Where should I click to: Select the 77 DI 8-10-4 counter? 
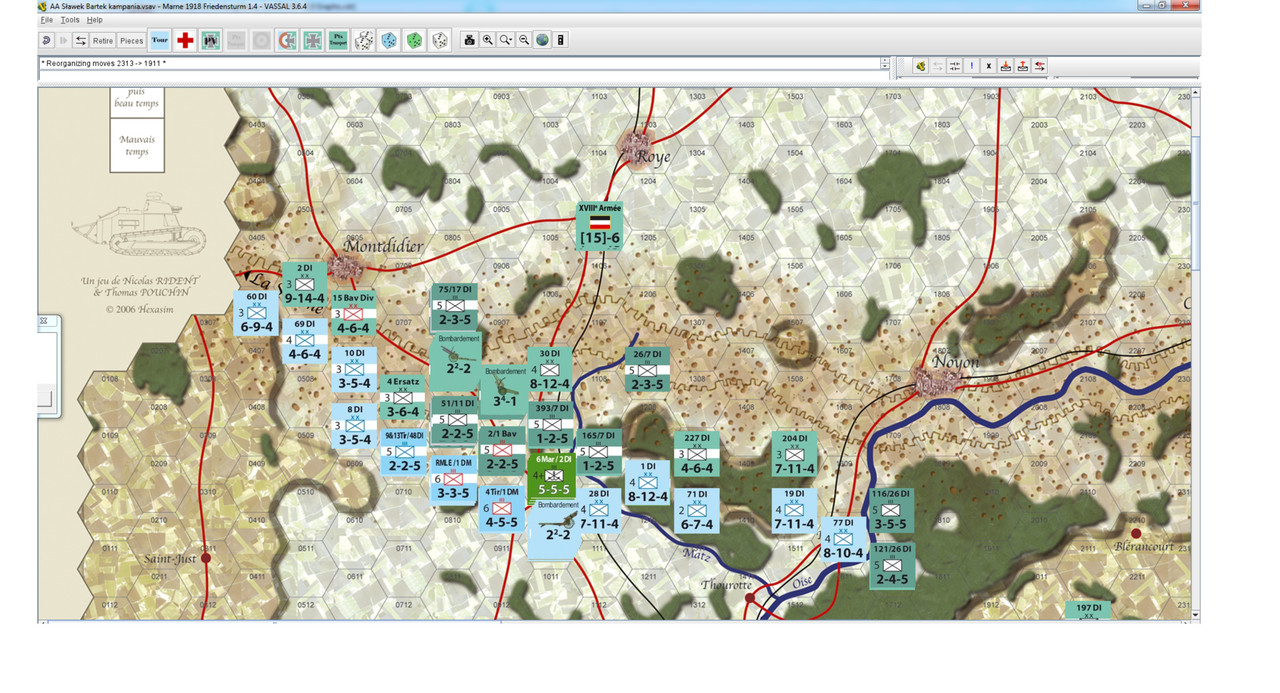[x=844, y=538]
